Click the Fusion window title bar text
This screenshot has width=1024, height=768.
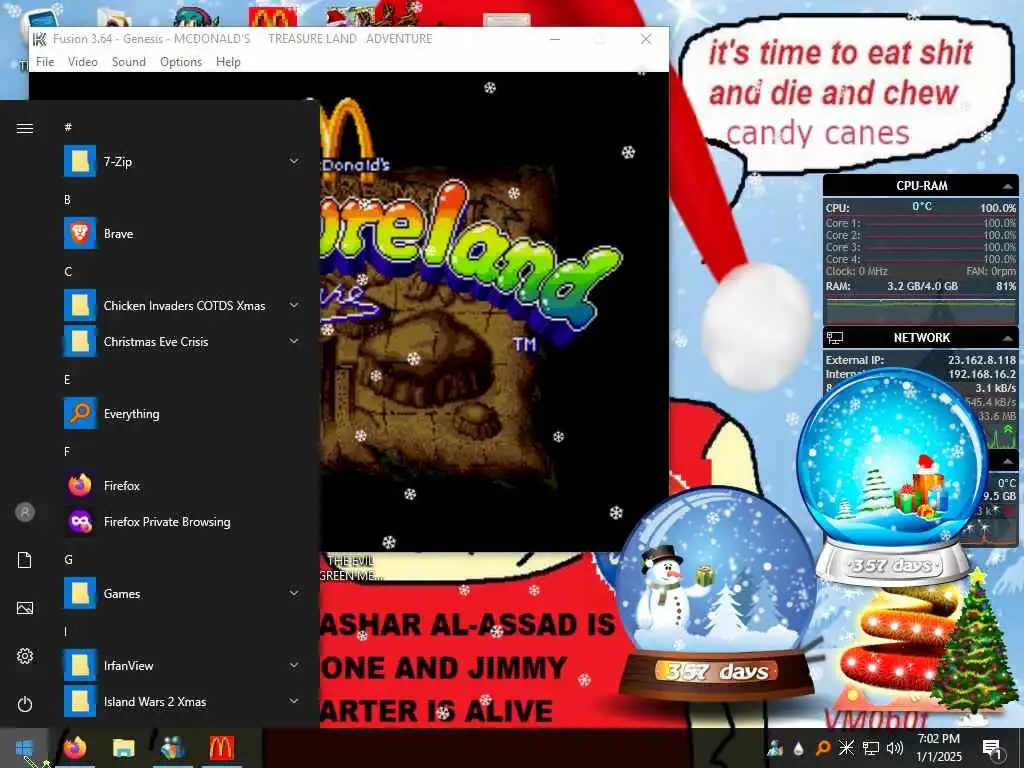242,39
